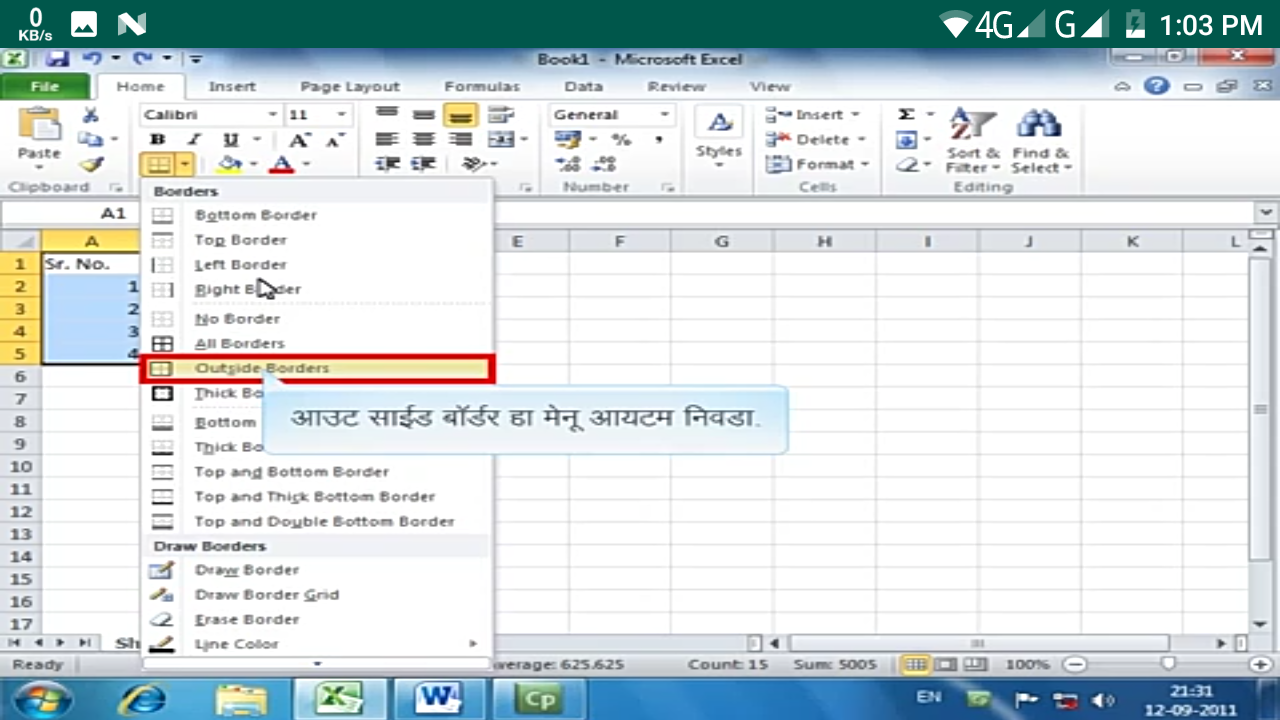Select the Outside Borders menu item

point(316,368)
